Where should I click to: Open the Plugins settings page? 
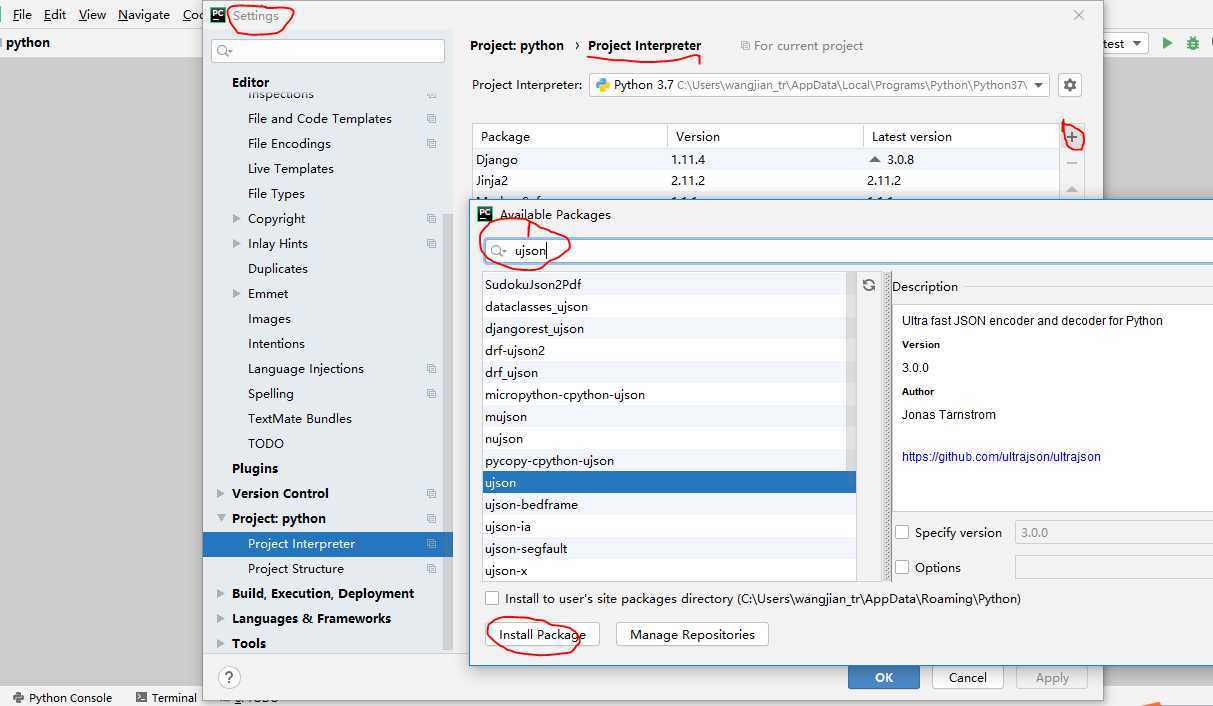coord(255,469)
